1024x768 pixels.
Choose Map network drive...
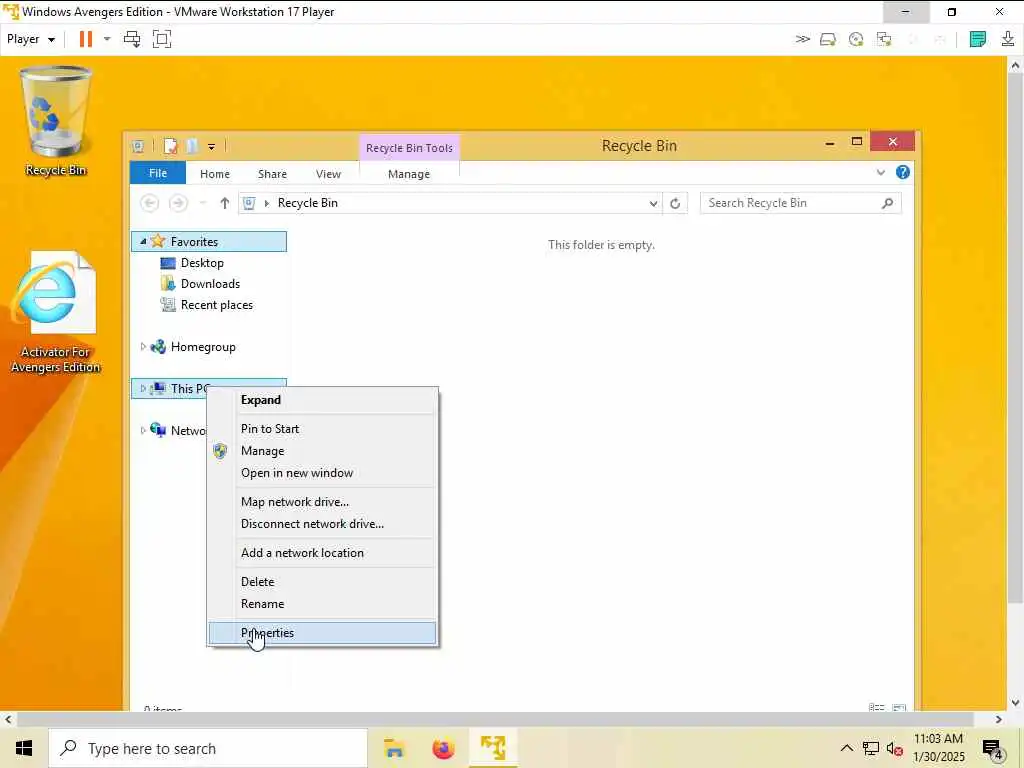point(322,502)
